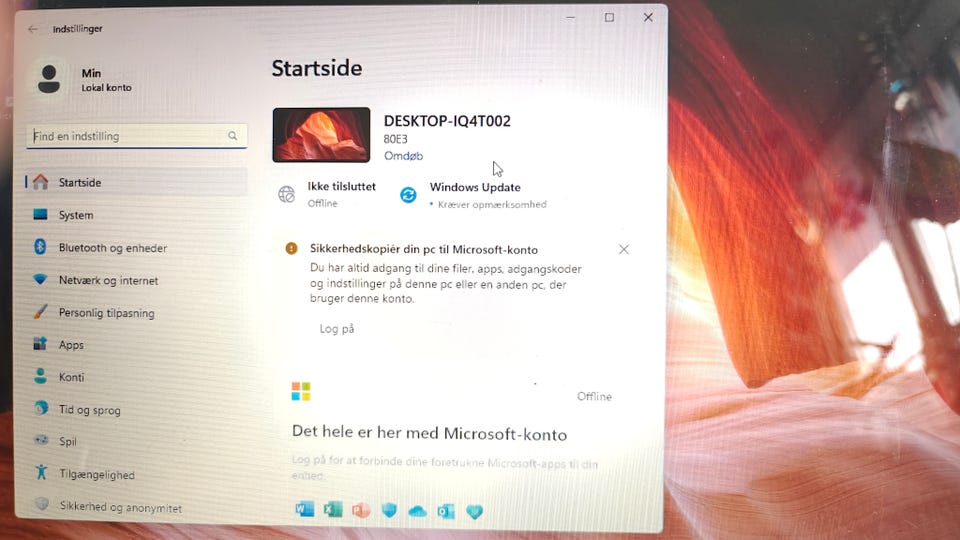Screen dimensions: 960x540
Task: Click the Bluetooth icon in the sidebar
Action: [x=40, y=247]
